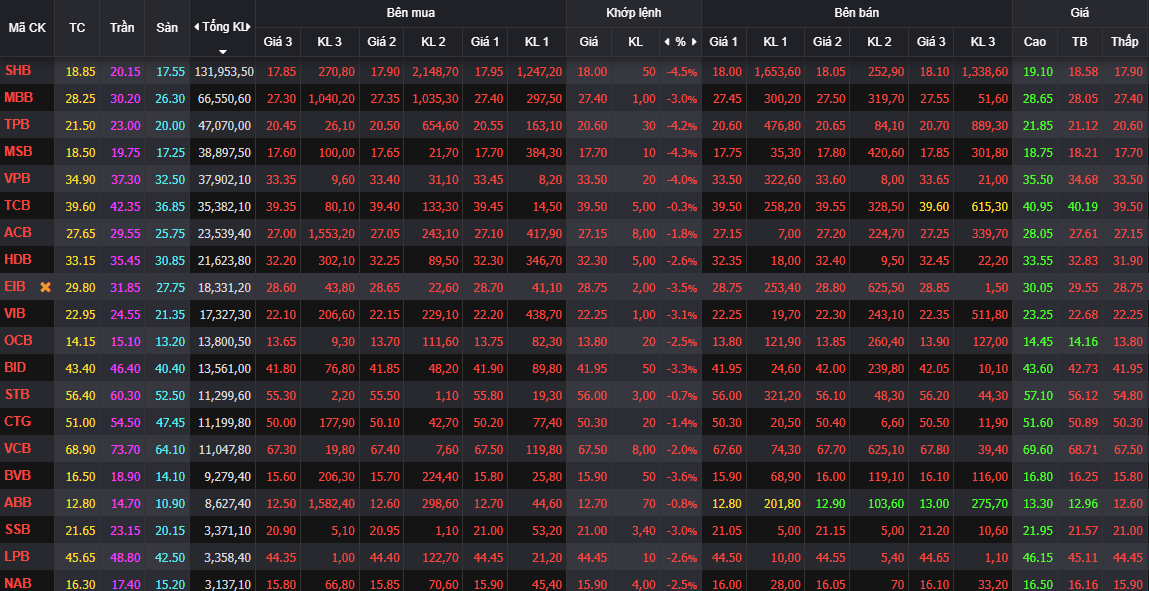This screenshot has height=591, width=1149.
Task: Open the SHB stock symbol
Action: pyautogui.click(x=18, y=71)
